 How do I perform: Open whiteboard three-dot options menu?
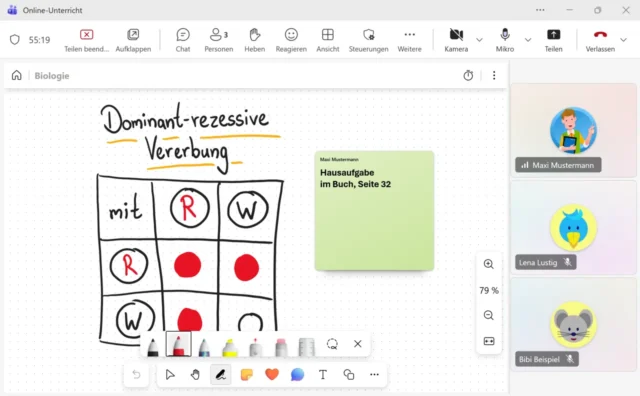[494, 75]
